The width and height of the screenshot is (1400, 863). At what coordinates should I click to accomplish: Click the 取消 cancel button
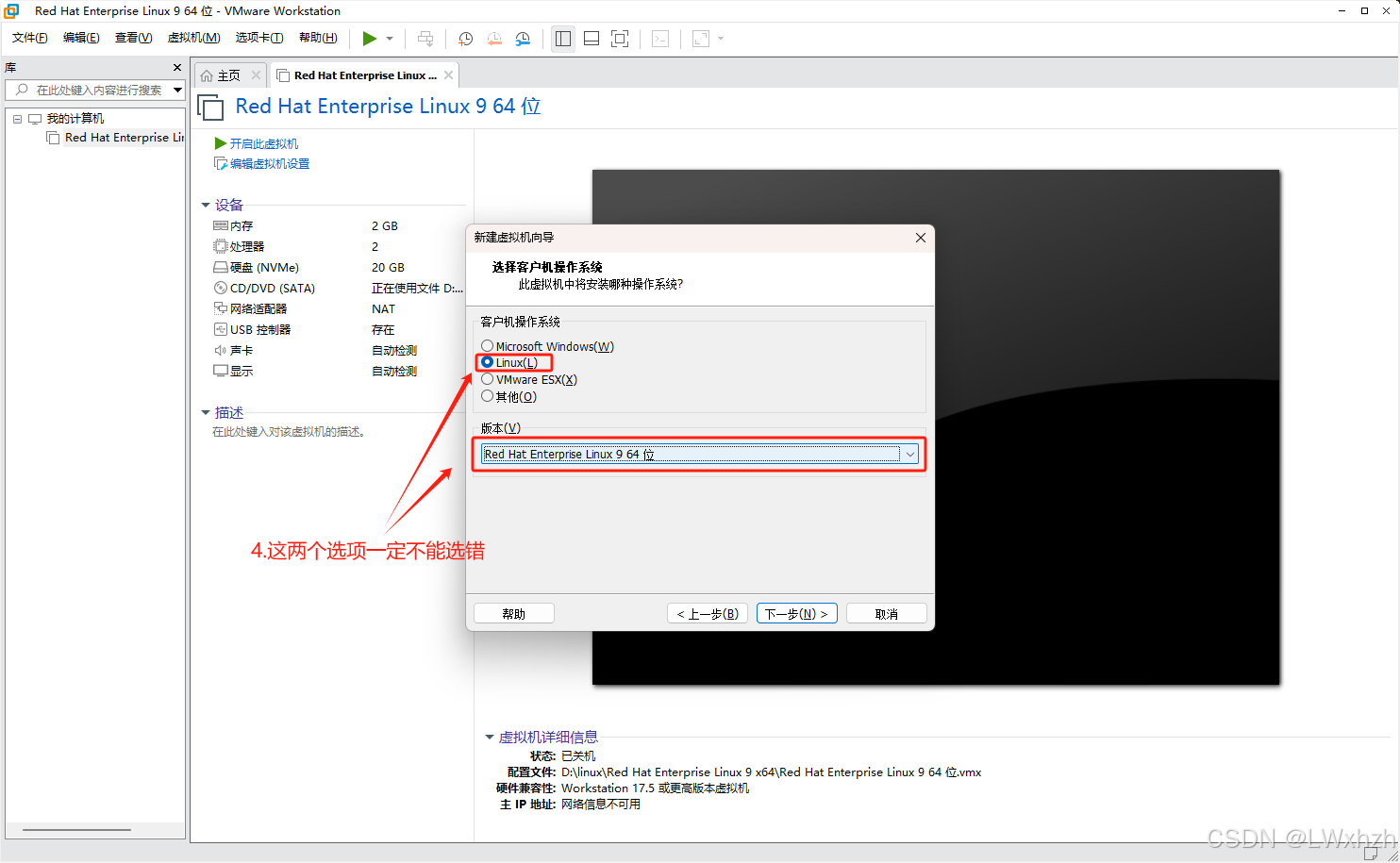tap(887, 614)
